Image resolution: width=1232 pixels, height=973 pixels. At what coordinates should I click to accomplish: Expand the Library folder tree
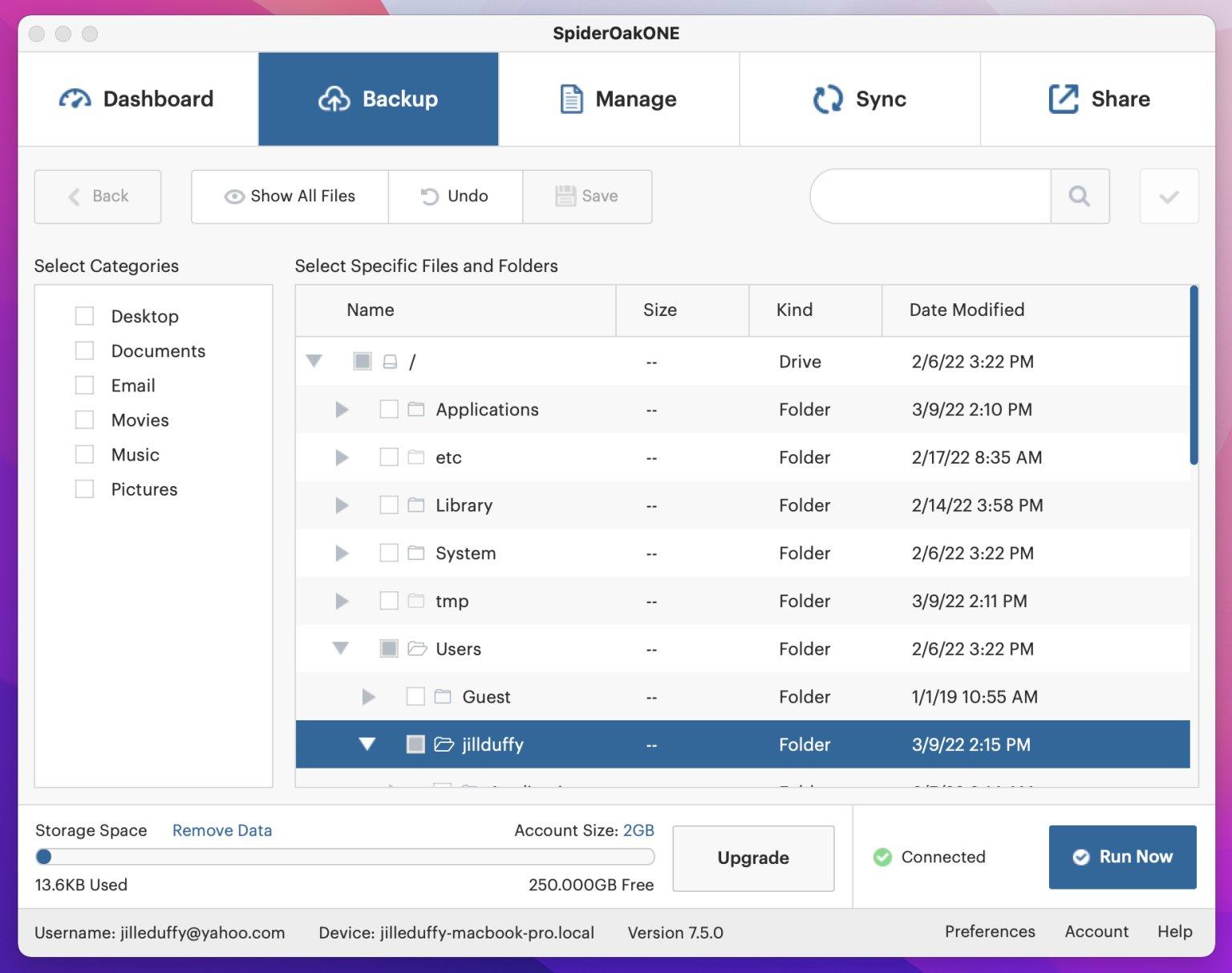(342, 505)
